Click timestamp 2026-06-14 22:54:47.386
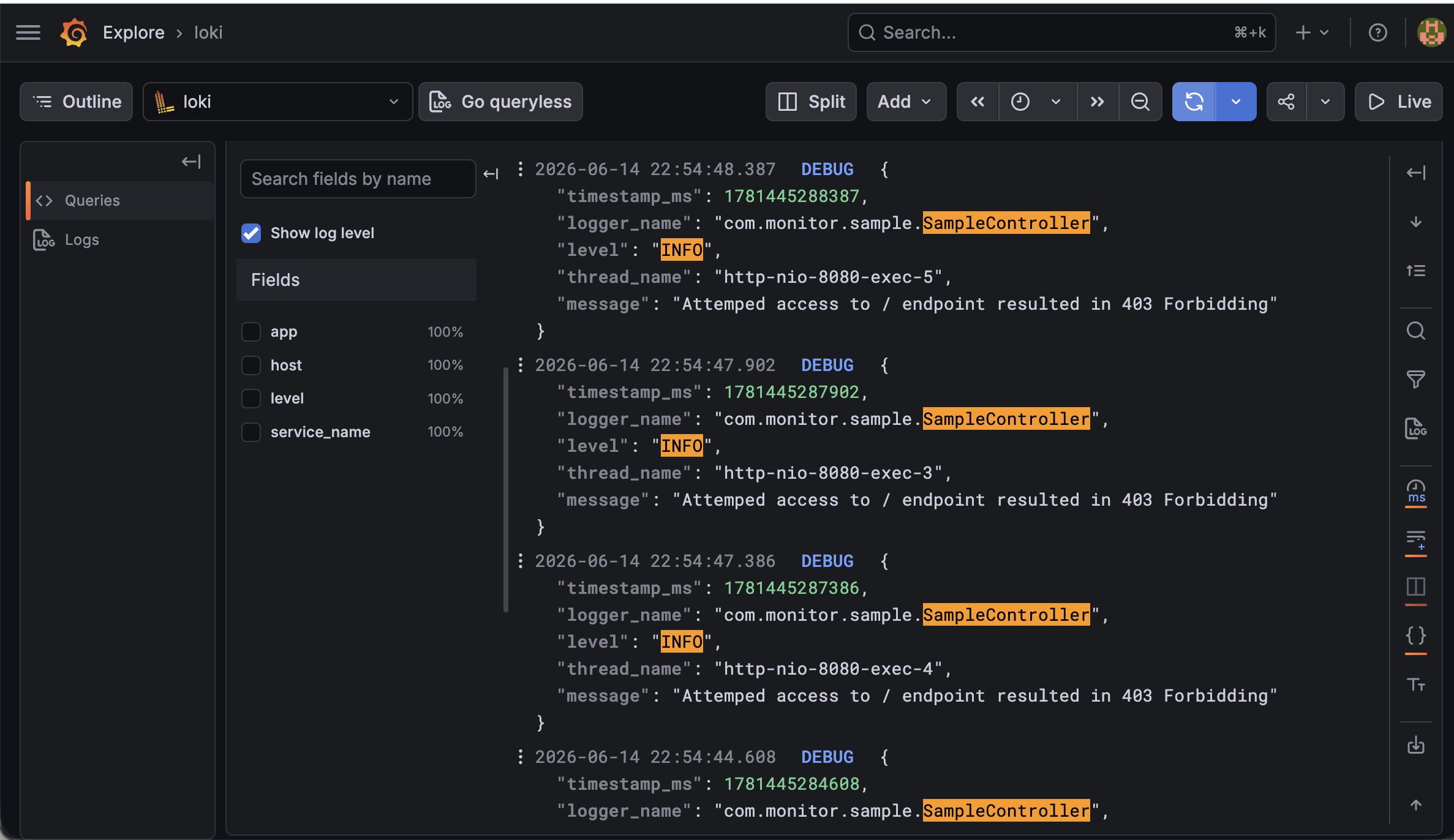 655,561
